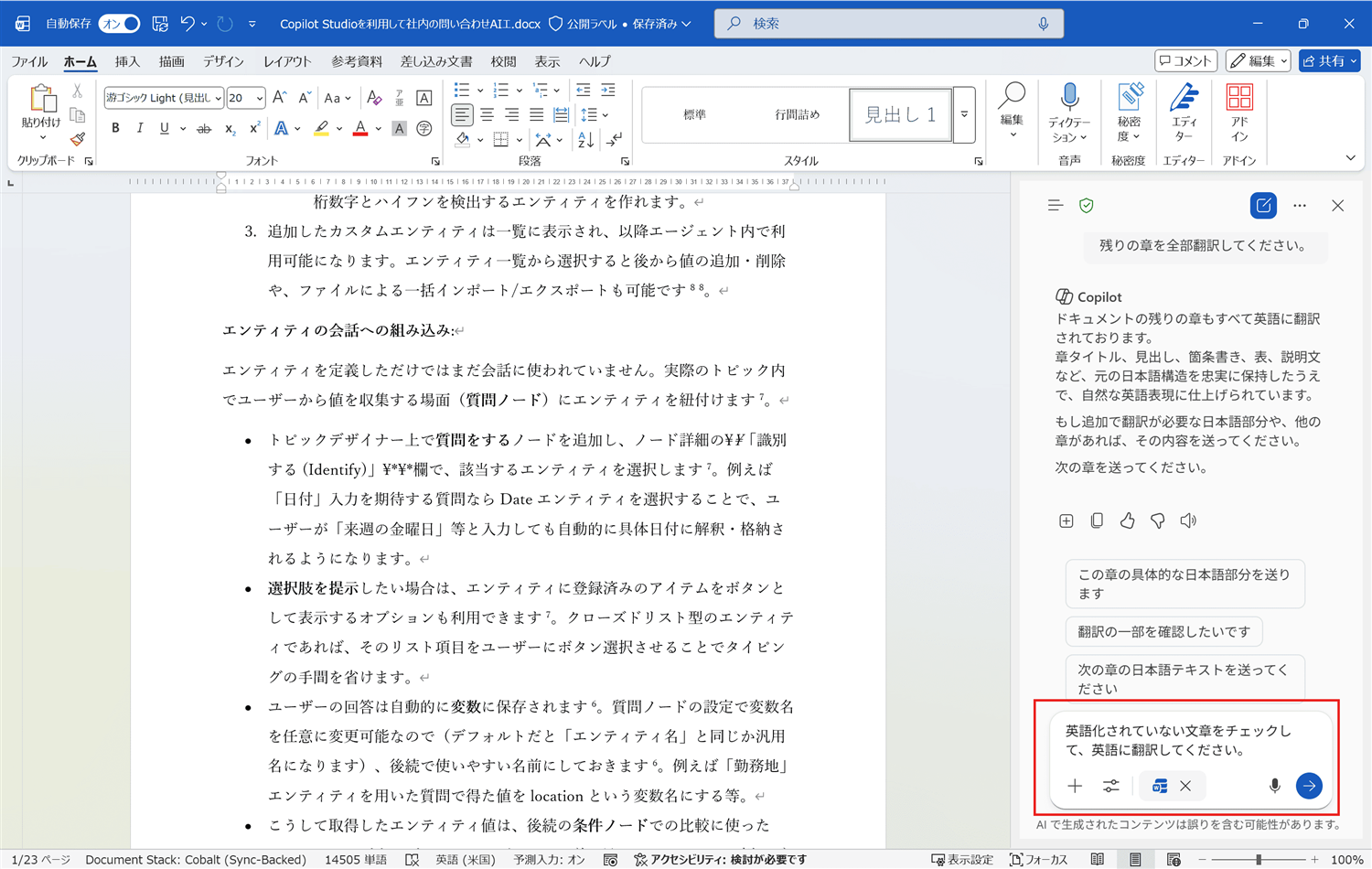Undo the last action in the title bar
The width and height of the screenshot is (1372, 869).
pos(187,23)
